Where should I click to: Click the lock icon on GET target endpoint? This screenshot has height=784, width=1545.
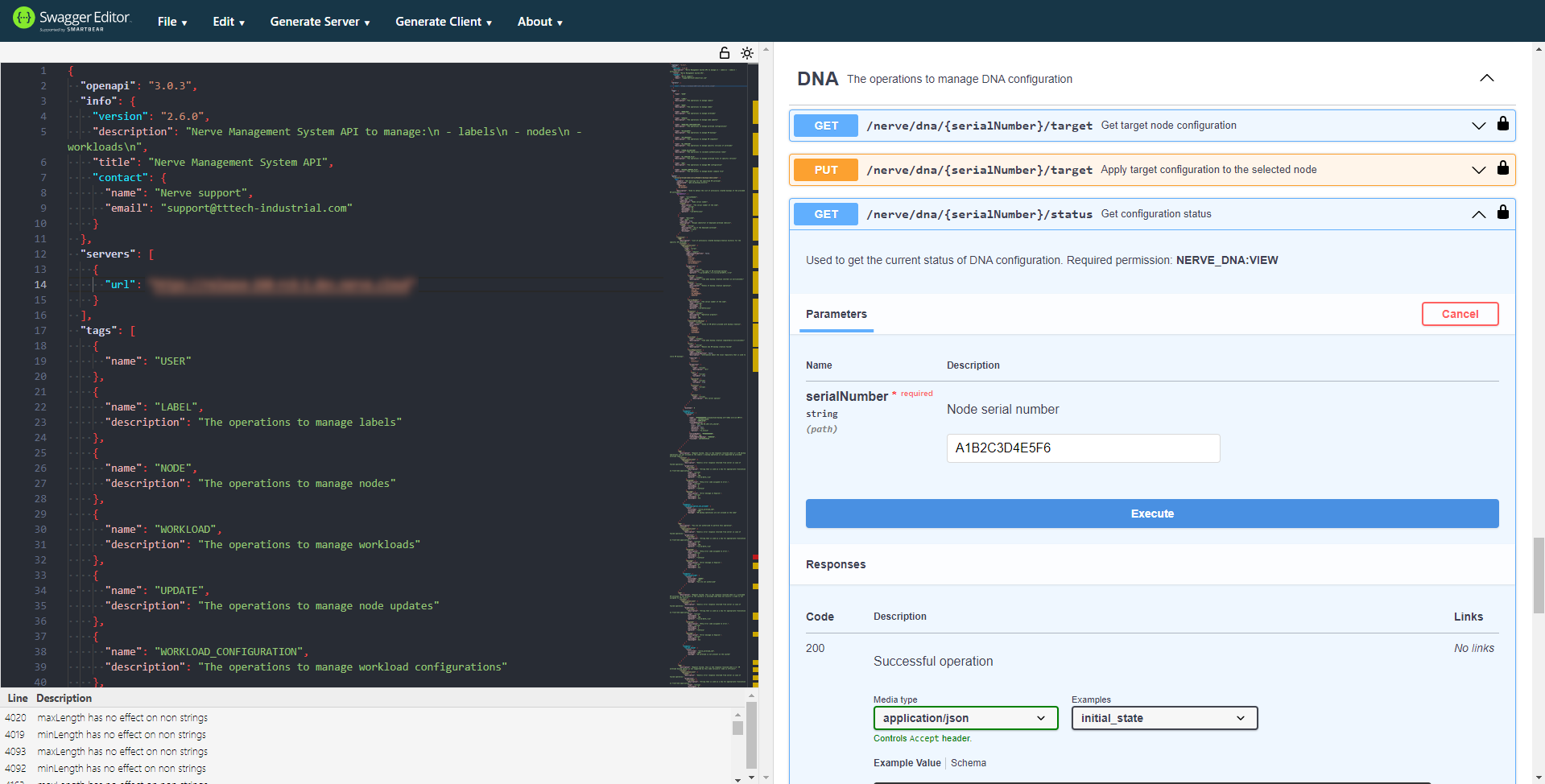1502,124
